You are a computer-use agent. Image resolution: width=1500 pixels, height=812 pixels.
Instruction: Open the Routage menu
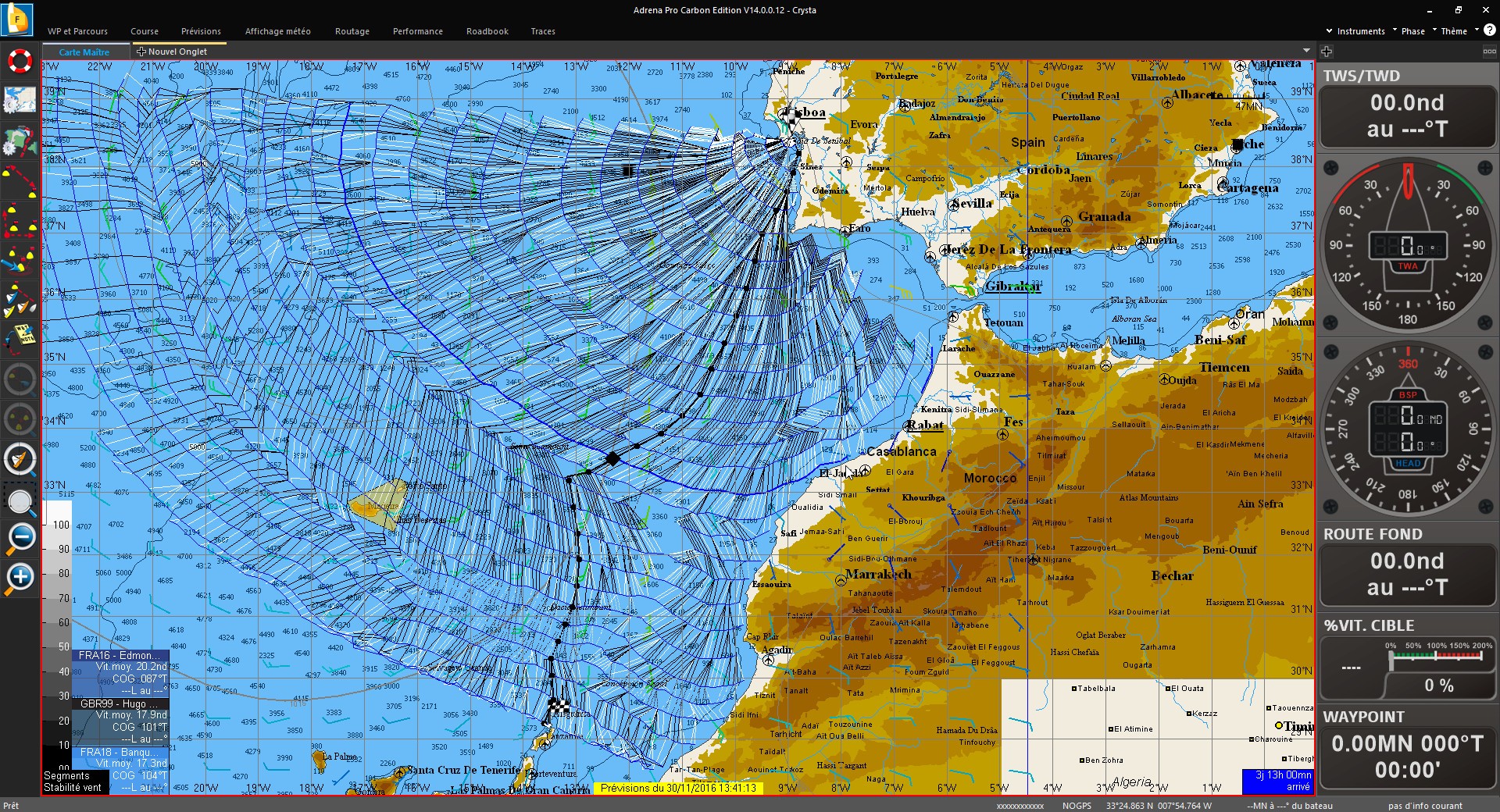coord(352,31)
